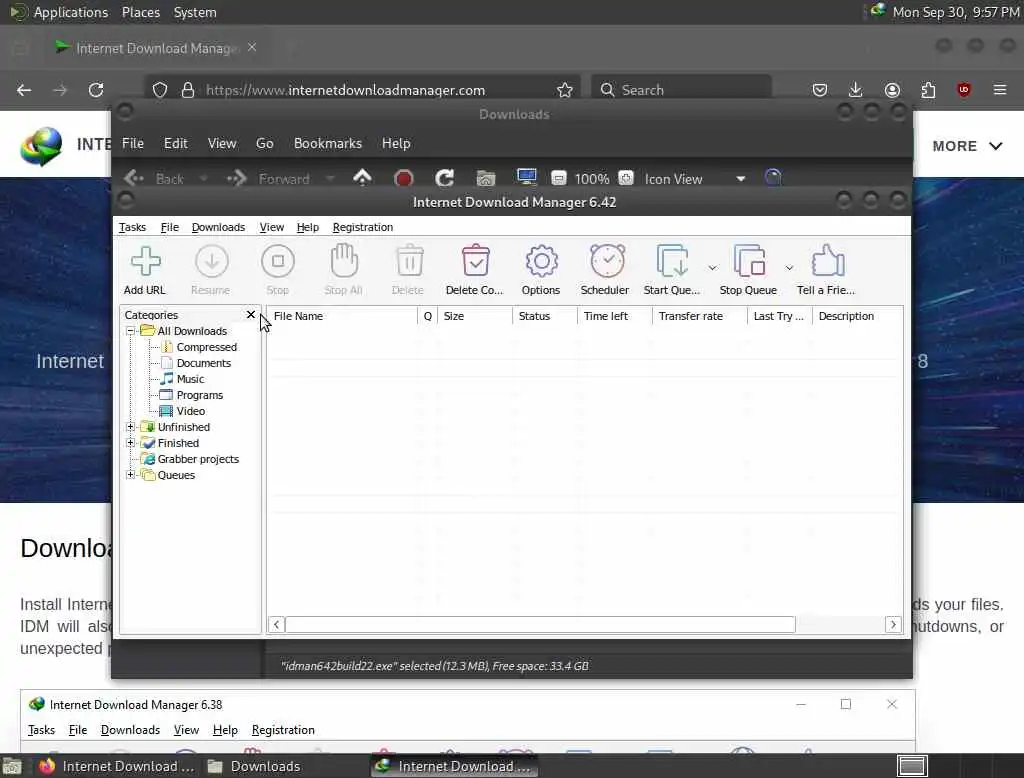
Task: Sort by the Description column header
Action: [x=857, y=316]
